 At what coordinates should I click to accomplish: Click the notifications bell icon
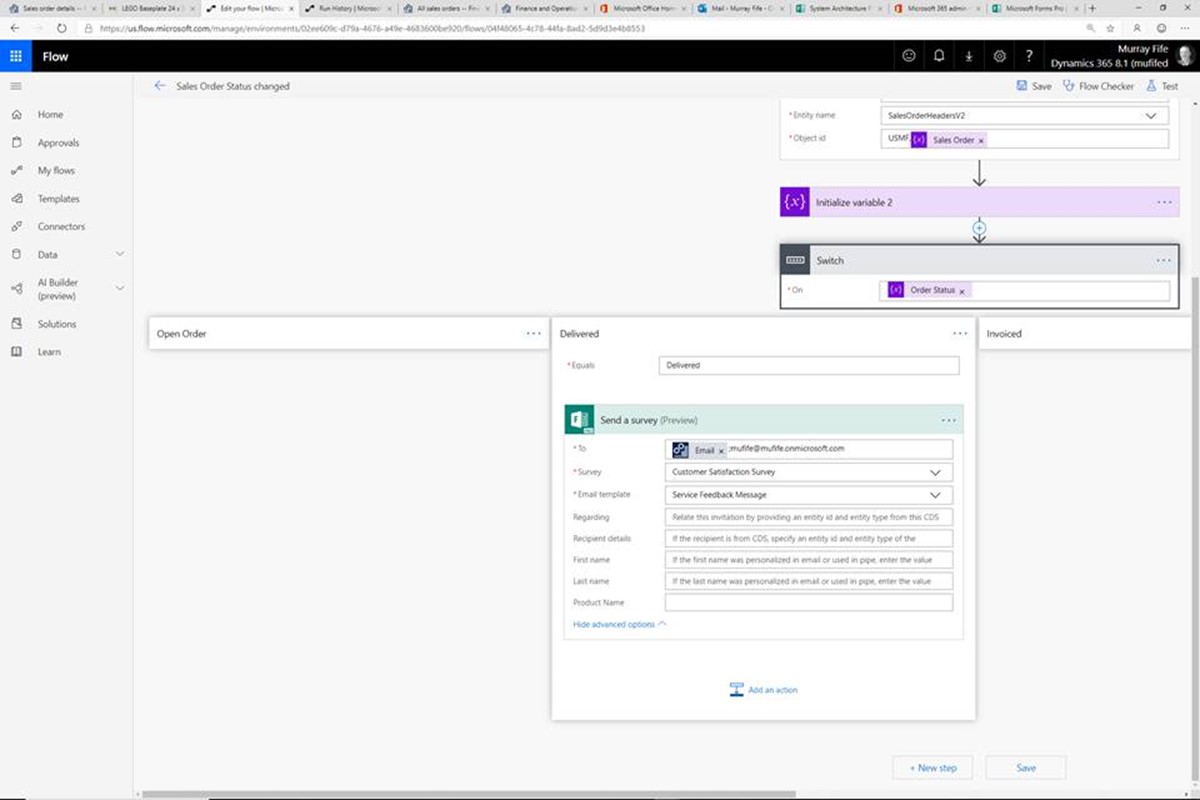(x=938, y=56)
